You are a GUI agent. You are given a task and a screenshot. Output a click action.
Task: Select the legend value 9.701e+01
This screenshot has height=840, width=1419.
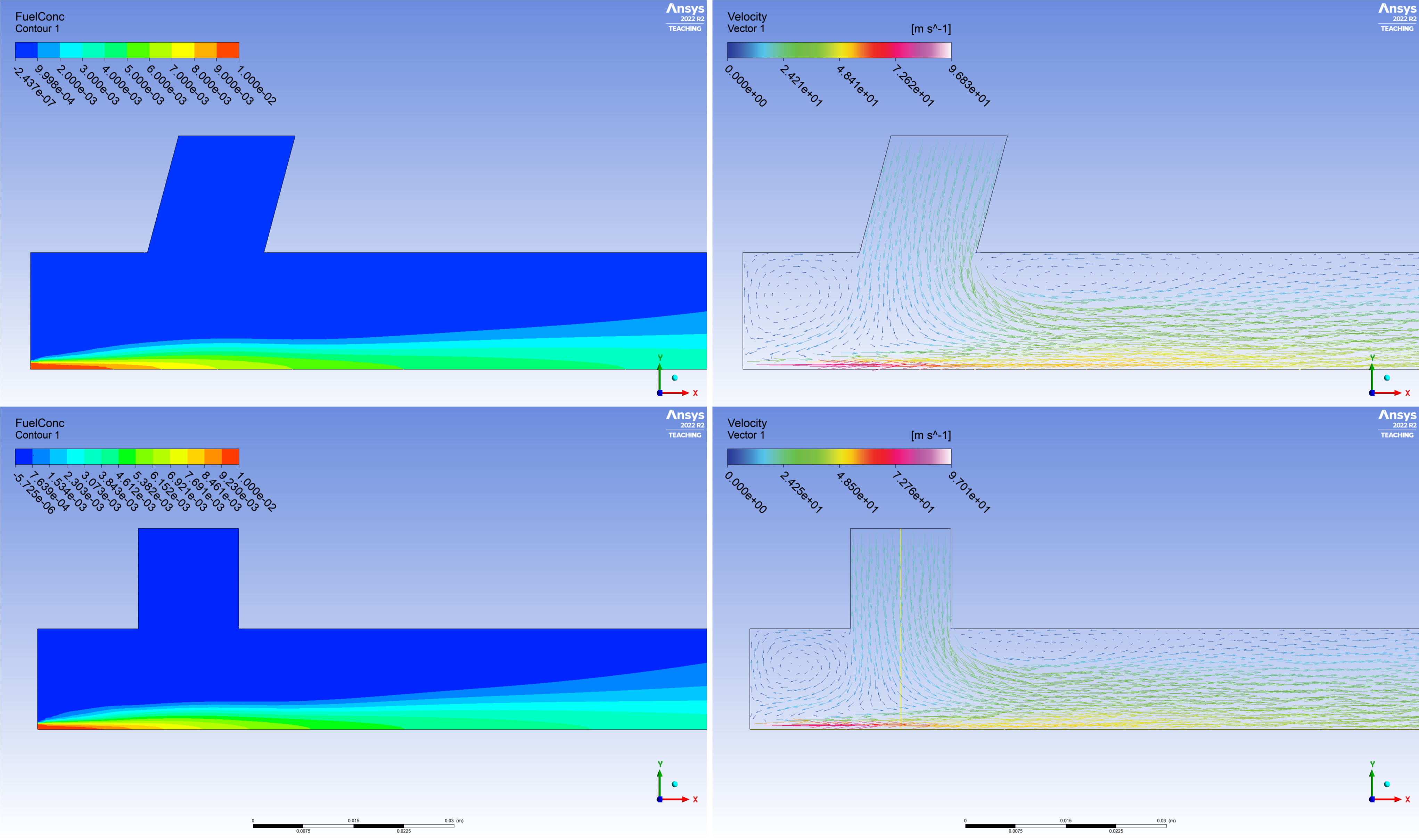click(969, 493)
